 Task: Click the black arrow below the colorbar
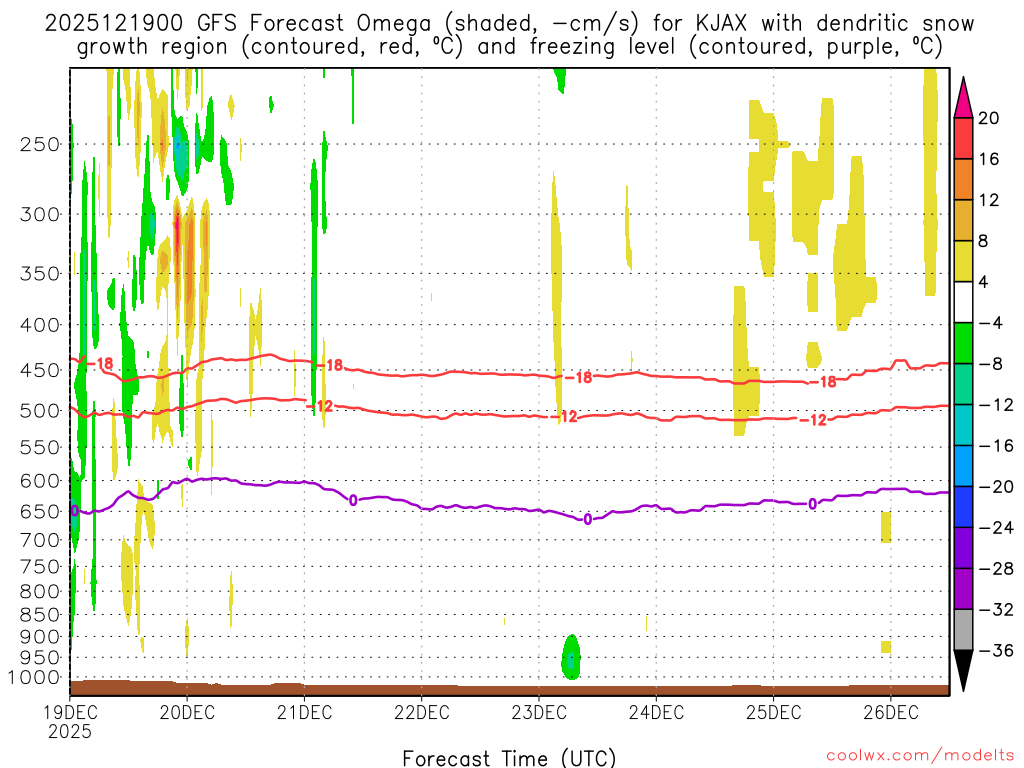pyautogui.click(x=963, y=670)
